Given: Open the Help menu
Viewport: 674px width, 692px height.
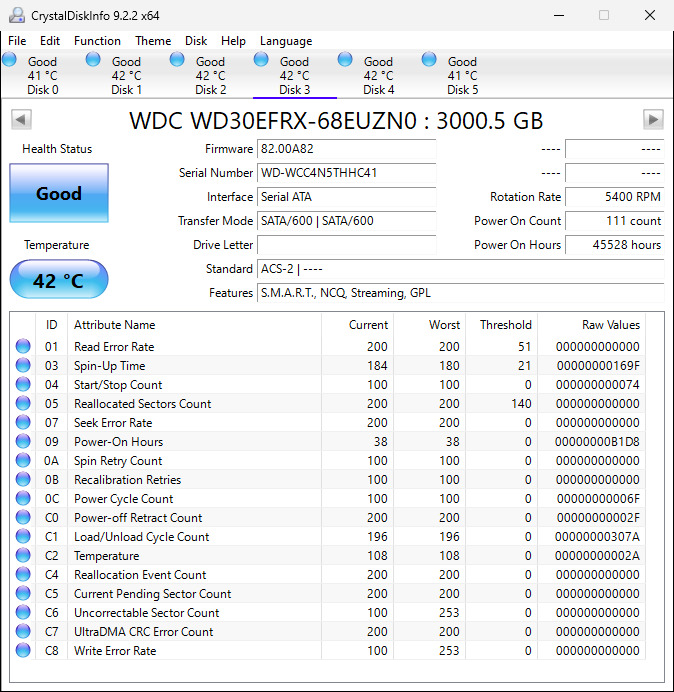Looking at the screenshot, I should (x=233, y=41).
